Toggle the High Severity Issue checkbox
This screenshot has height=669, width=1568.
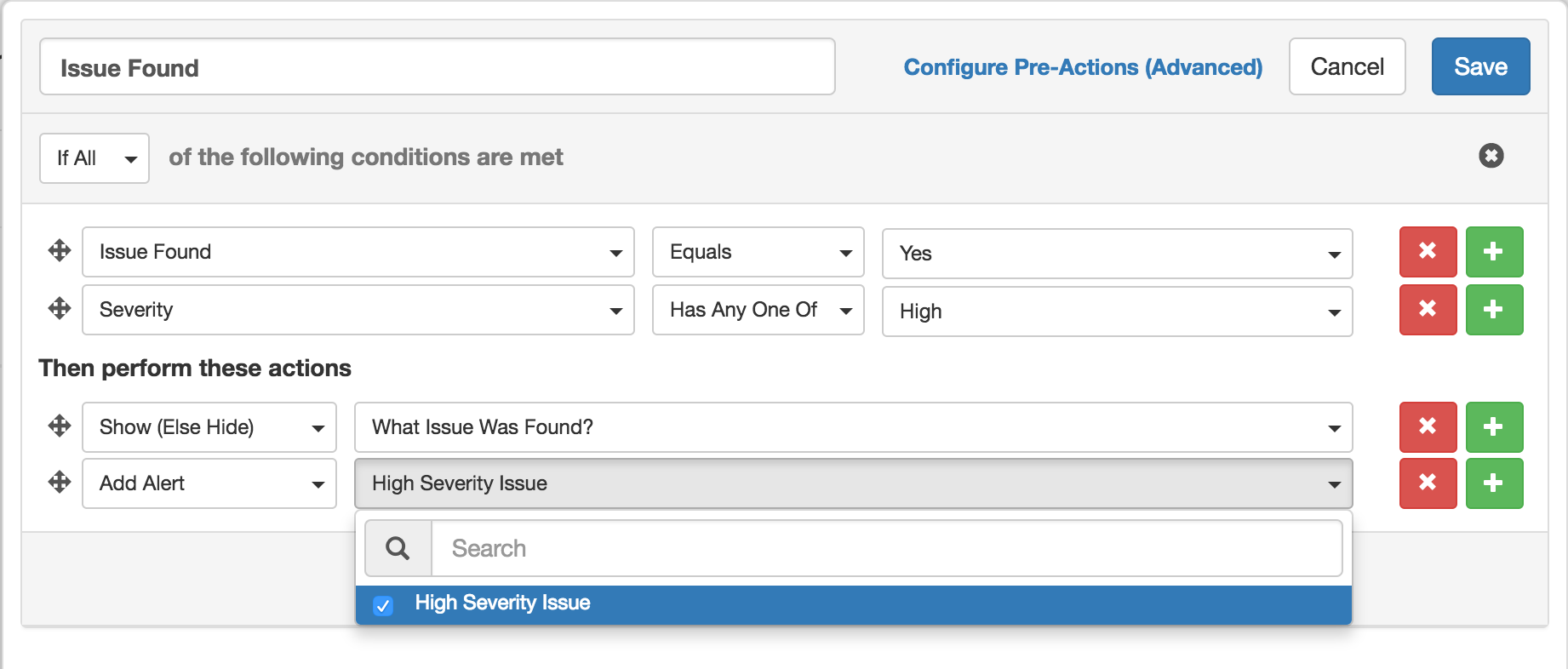(383, 605)
